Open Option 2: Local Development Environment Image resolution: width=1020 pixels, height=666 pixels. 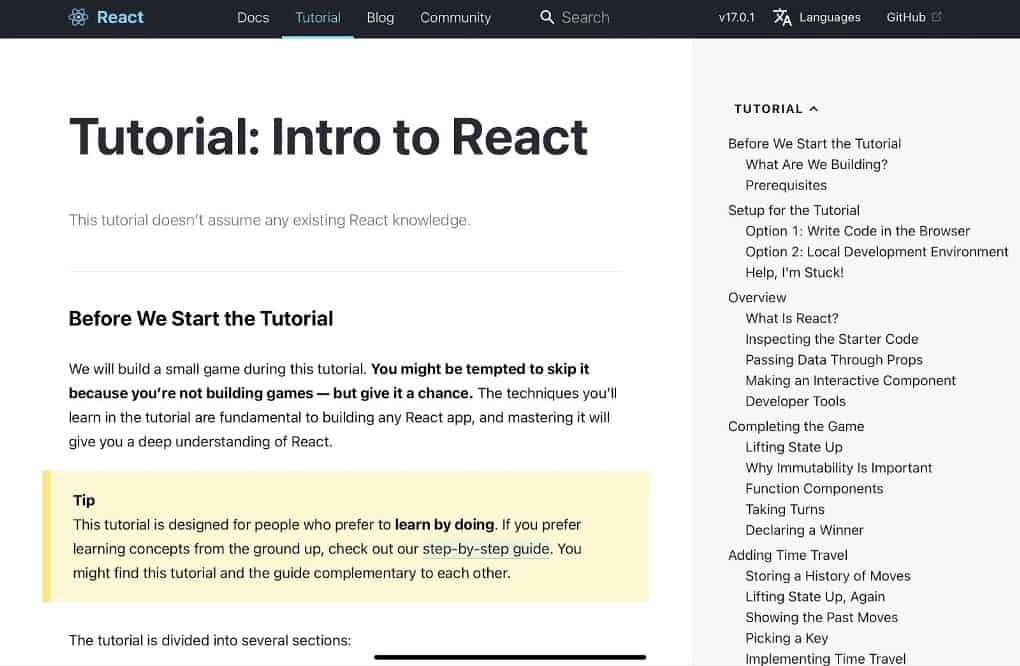pyautogui.click(x=877, y=252)
